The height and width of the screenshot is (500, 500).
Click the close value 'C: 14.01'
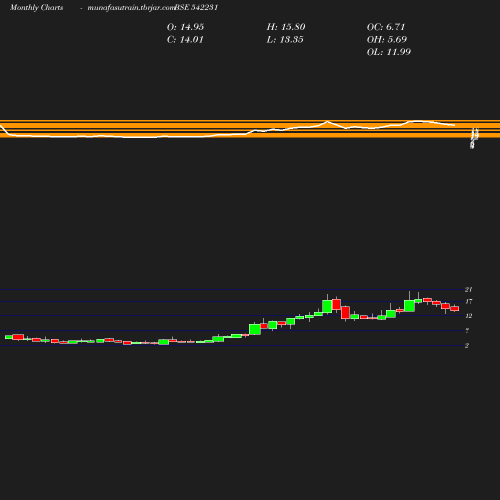point(185,40)
